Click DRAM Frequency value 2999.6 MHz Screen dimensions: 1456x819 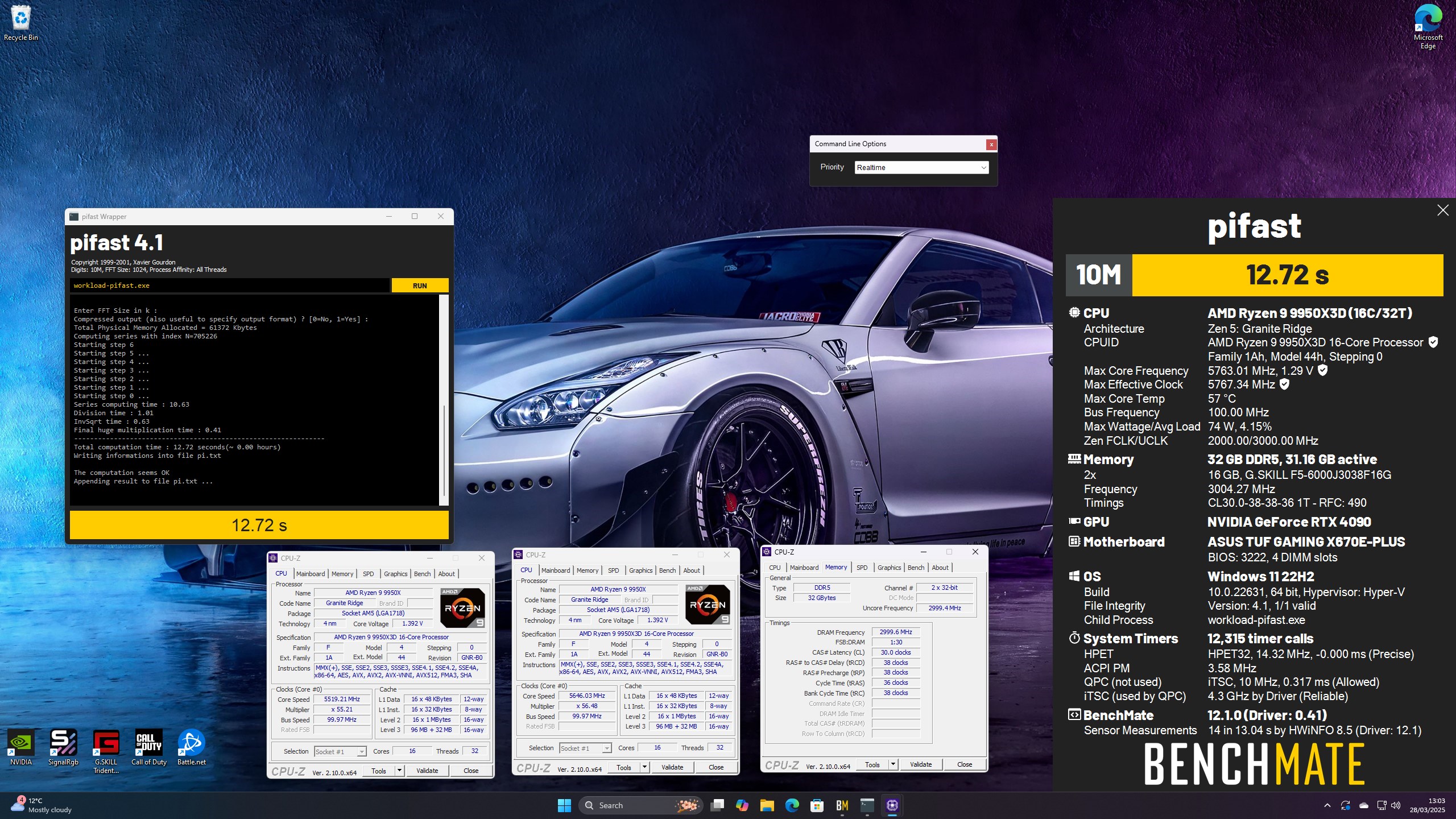pyautogui.click(x=896, y=632)
